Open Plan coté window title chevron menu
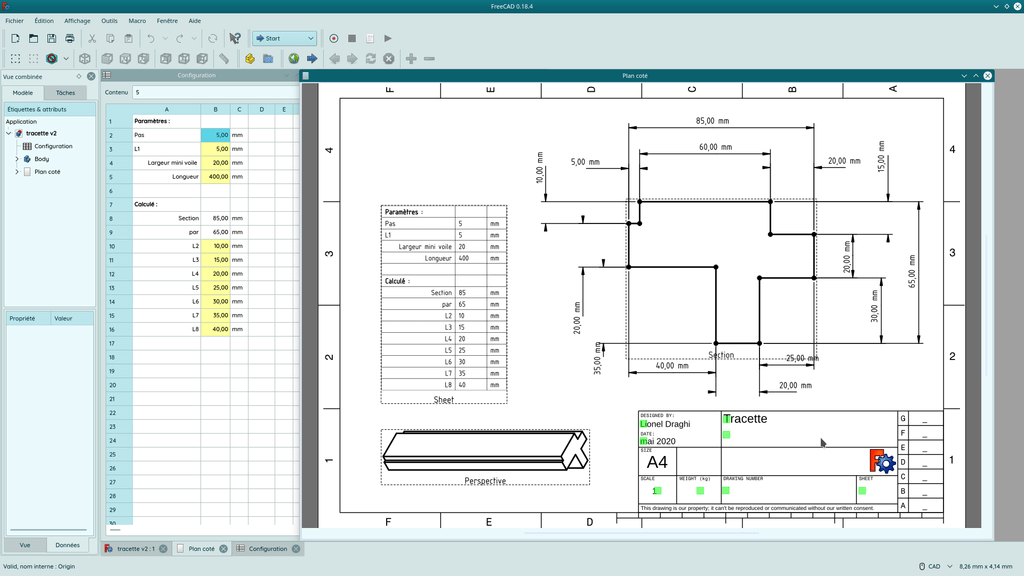Viewport: 1024px width, 576px height. [x=964, y=76]
